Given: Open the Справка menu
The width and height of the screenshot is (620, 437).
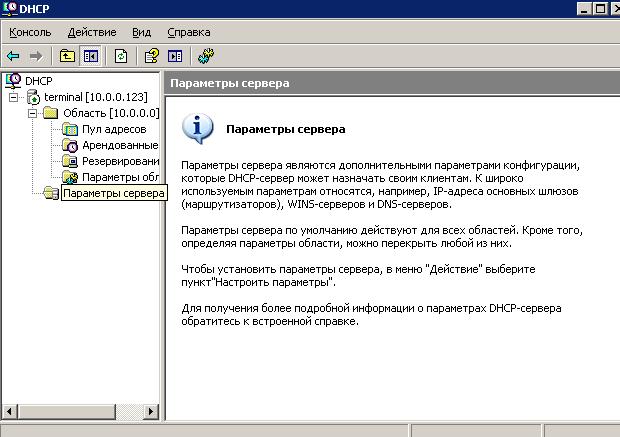Looking at the screenshot, I should pos(189,33).
